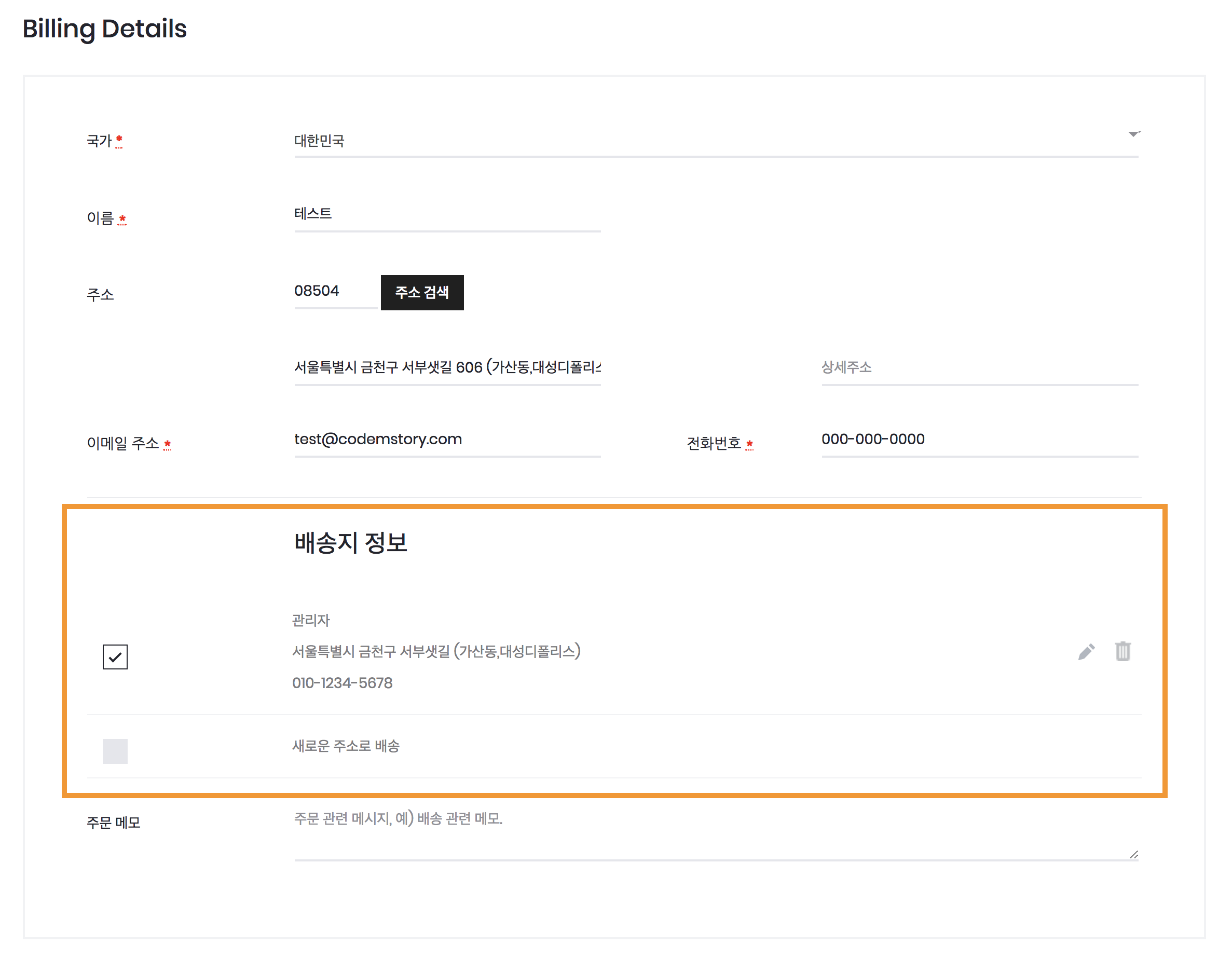Viewport: 1232px width, 959px height.
Task: Click the dropdown arrow next to 대한민국
Action: point(1133,134)
